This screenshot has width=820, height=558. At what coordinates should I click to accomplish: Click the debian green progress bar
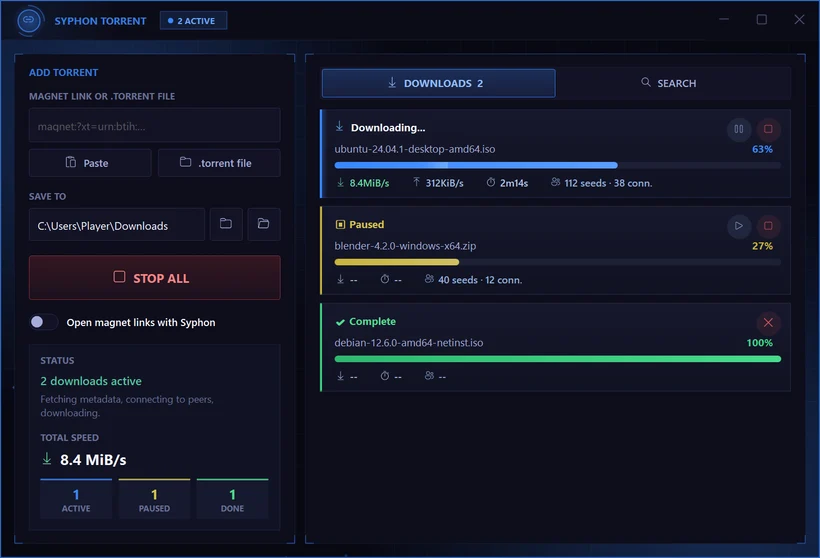(557, 359)
